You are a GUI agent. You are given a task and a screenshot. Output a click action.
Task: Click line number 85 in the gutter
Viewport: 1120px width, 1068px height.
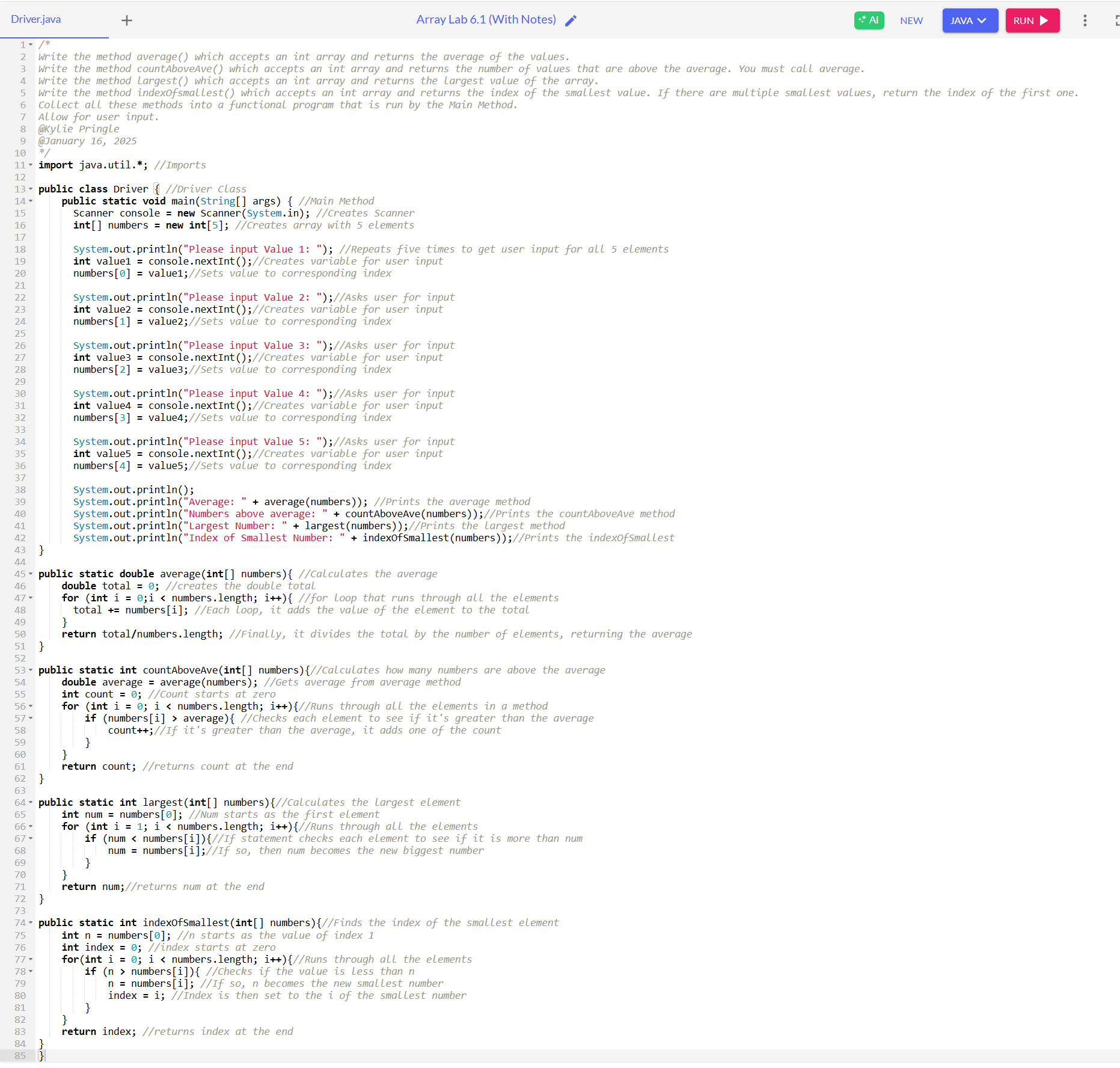coord(20,1055)
